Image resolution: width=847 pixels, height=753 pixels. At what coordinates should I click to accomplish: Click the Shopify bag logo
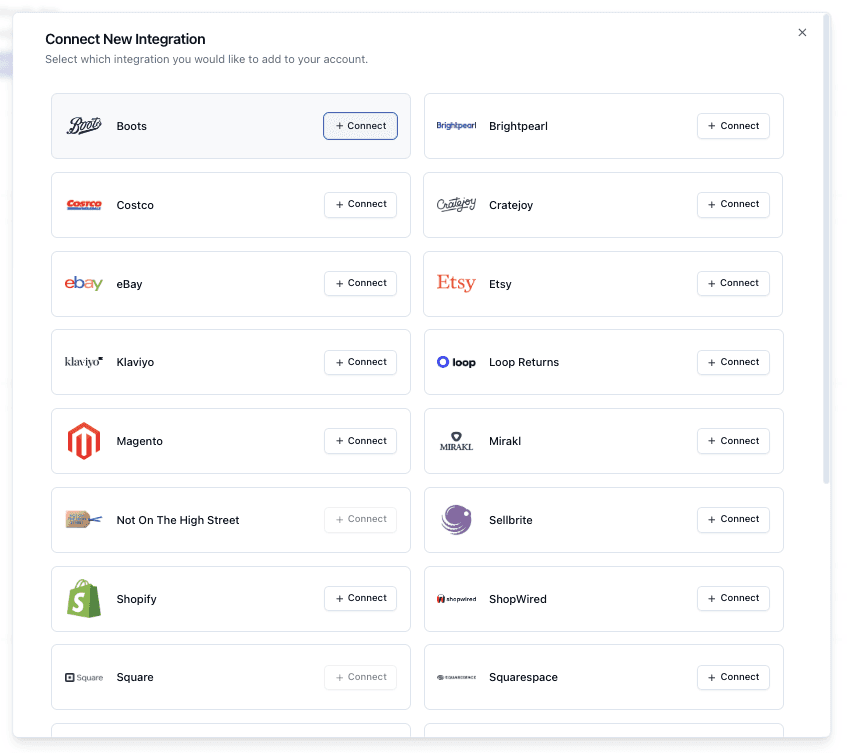pos(84,599)
